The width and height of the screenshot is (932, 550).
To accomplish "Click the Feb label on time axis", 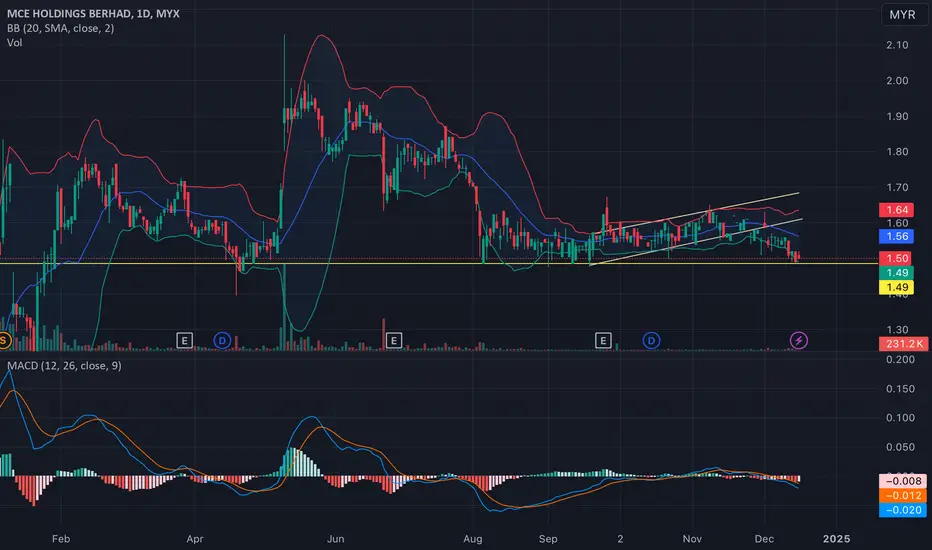I will pos(61,539).
